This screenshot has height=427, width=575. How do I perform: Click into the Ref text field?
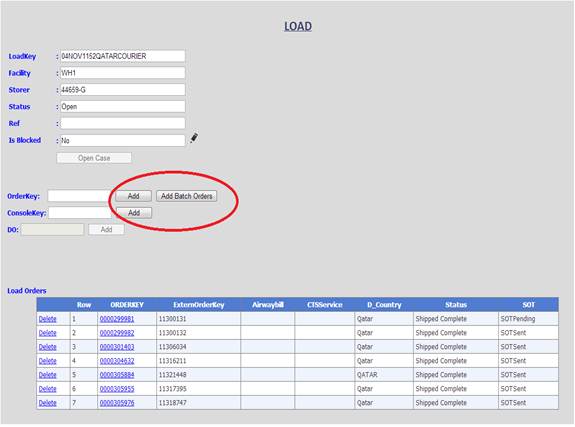coord(122,123)
